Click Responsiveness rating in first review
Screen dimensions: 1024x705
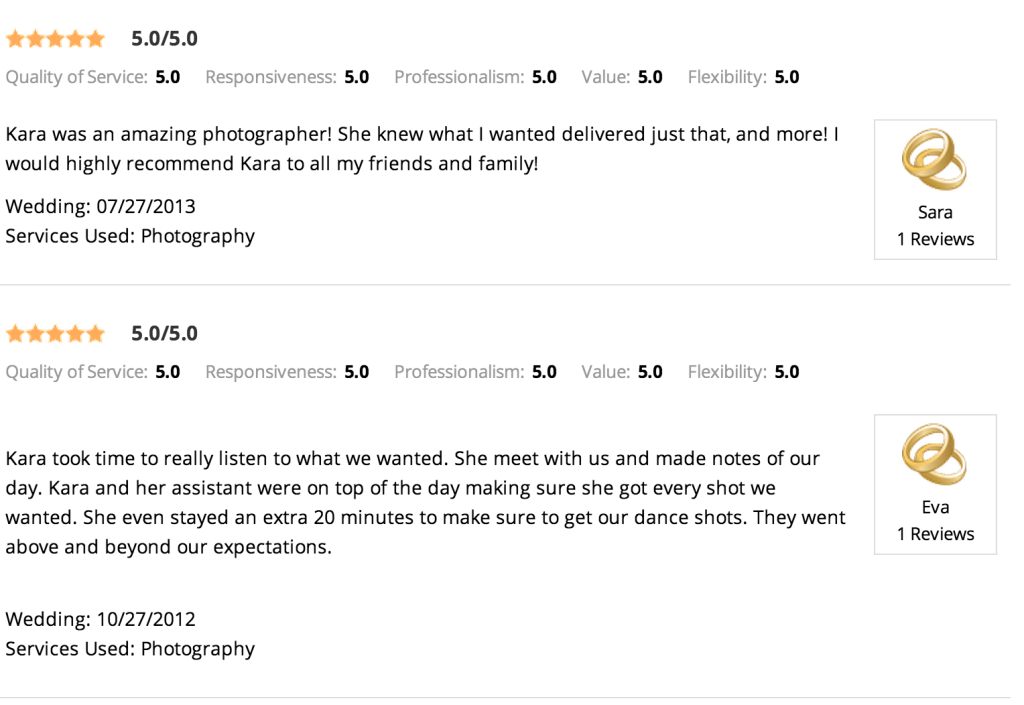tap(287, 77)
